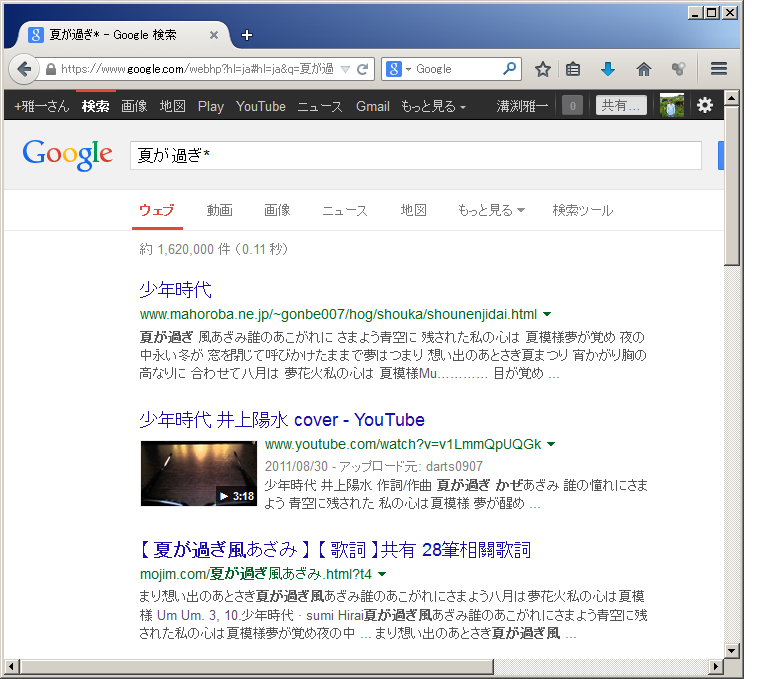Close the 夏が過ぎ* Google tab
This screenshot has width=768, height=679.
(214, 35)
